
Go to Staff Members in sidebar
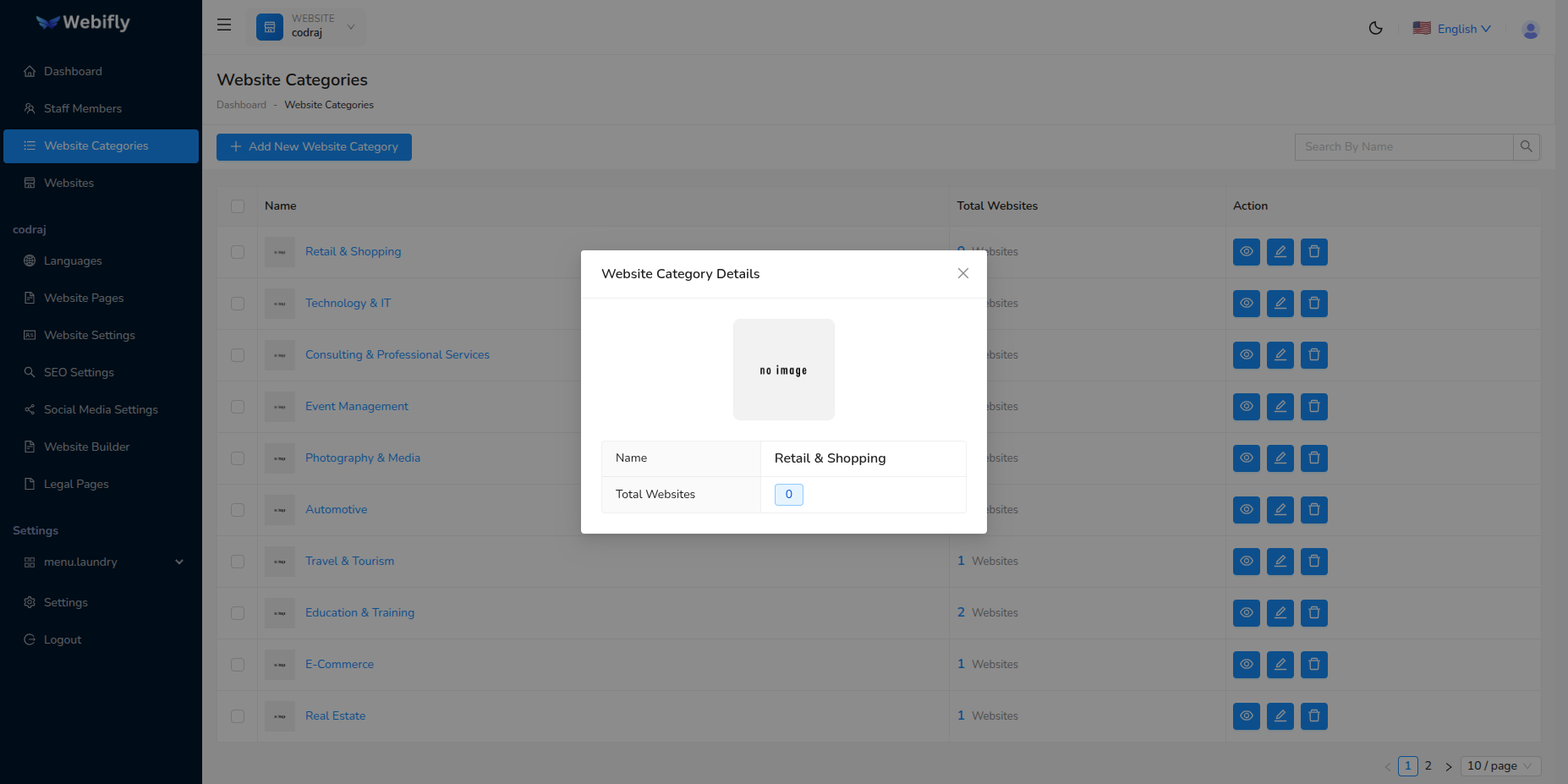click(82, 108)
